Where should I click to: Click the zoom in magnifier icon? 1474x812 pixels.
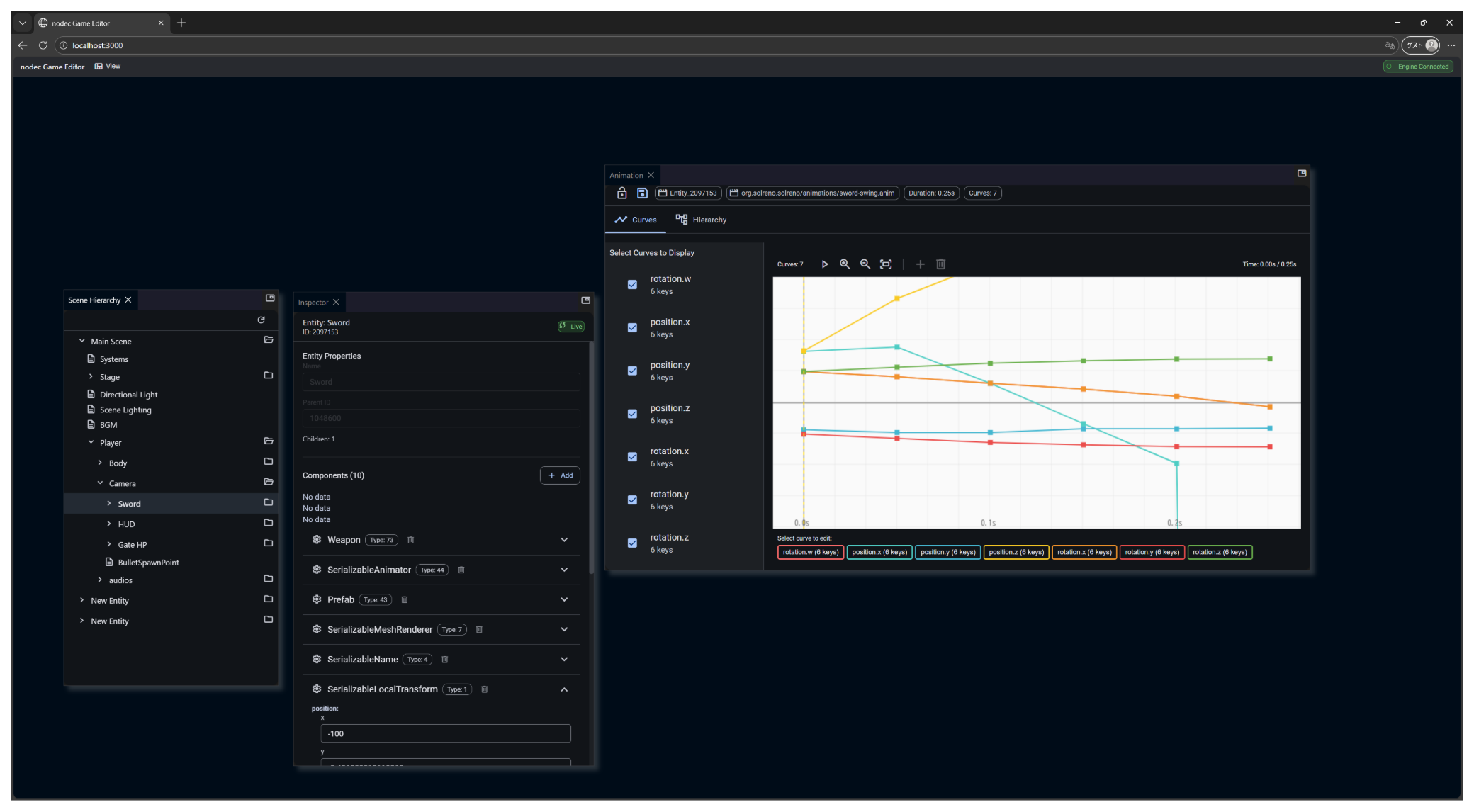point(845,264)
